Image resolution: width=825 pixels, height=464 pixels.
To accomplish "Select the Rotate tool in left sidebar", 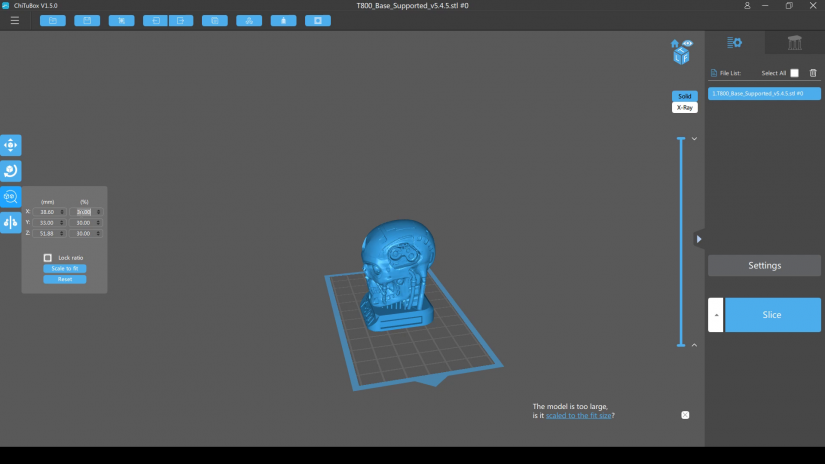I will coord(11,171).
